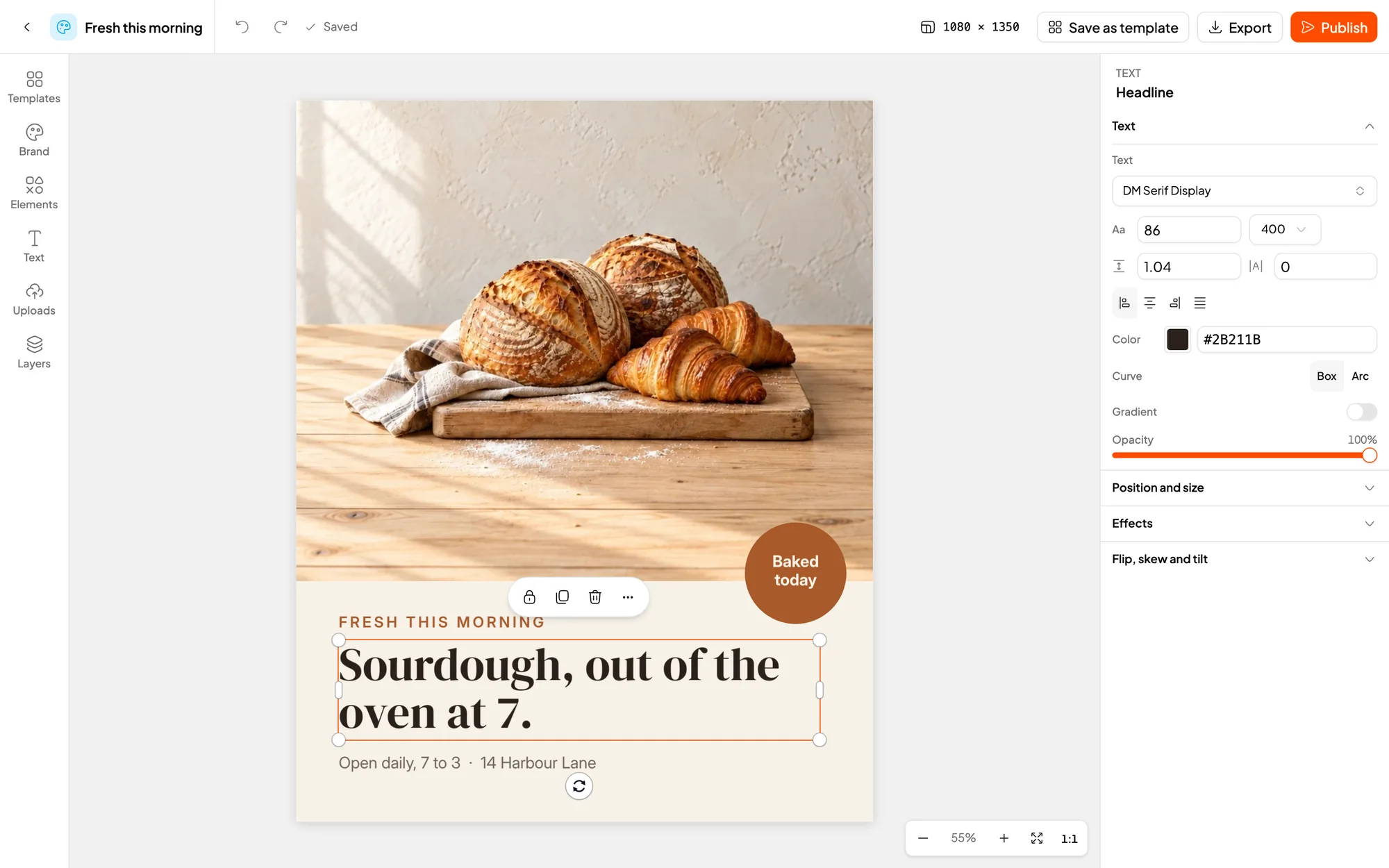The height and width of the screenshot is (868, 1389).
Task: Fit canvas to screen icon
Action: 1037,838
